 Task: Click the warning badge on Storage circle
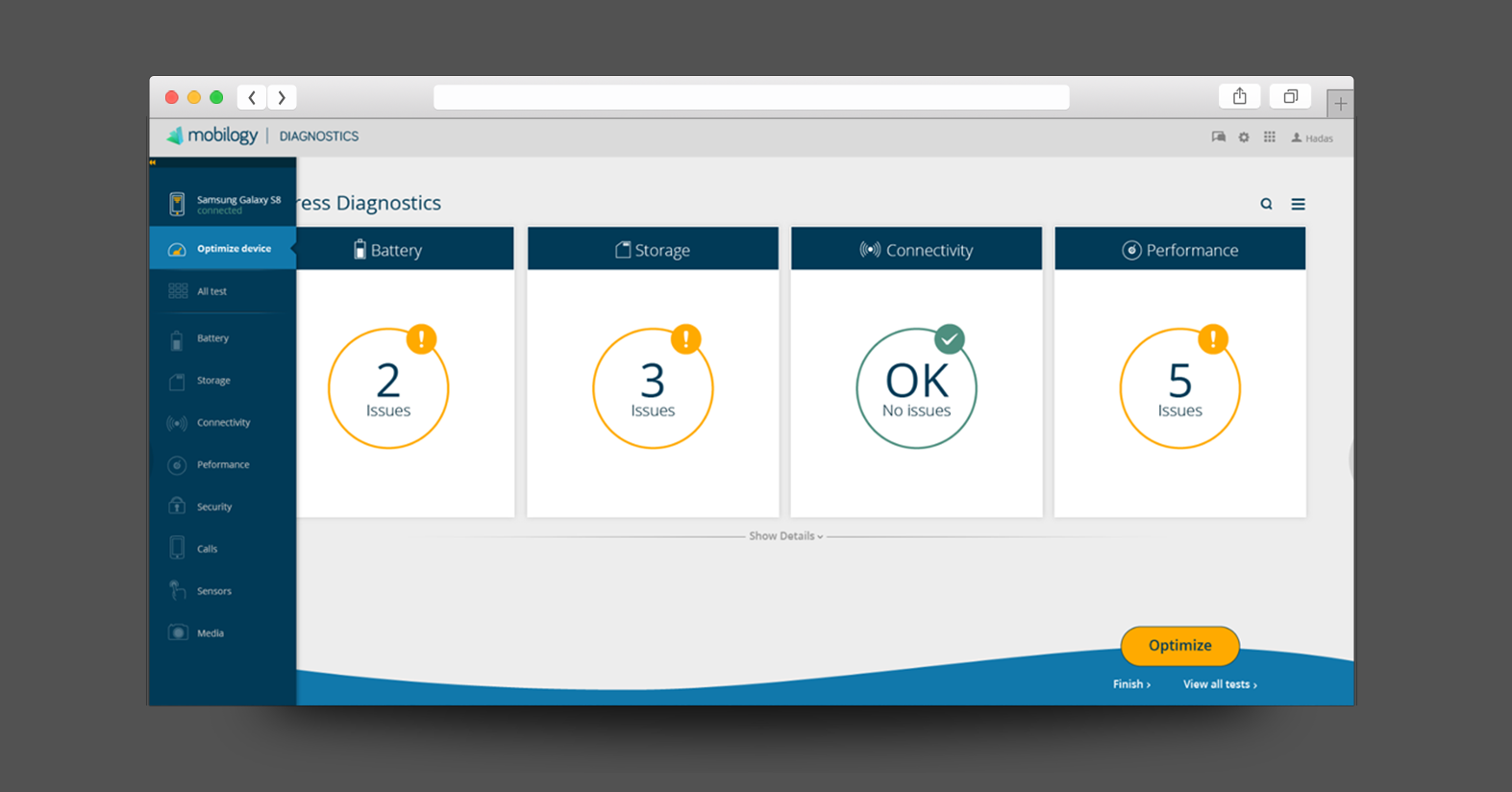[685, 338]
